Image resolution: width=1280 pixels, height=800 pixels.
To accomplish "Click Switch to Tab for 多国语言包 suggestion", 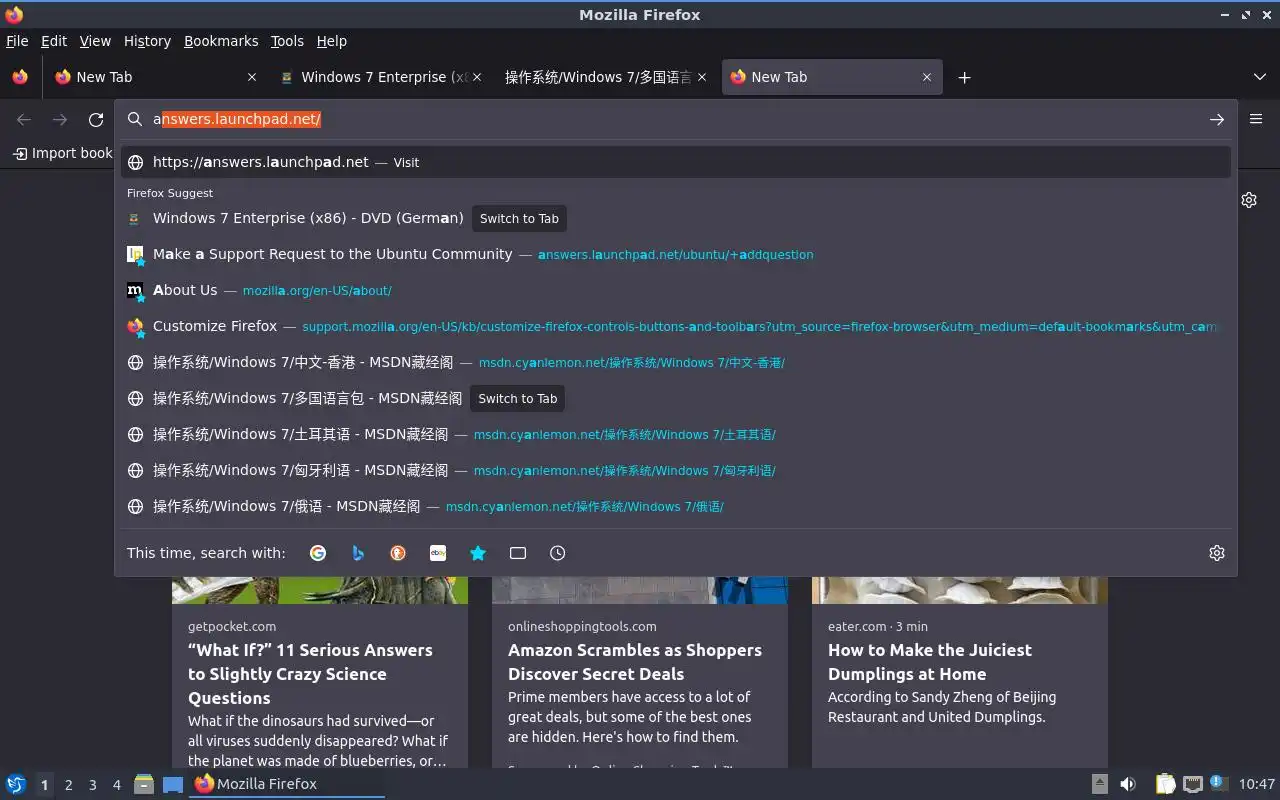I will [x=518, y=398].
